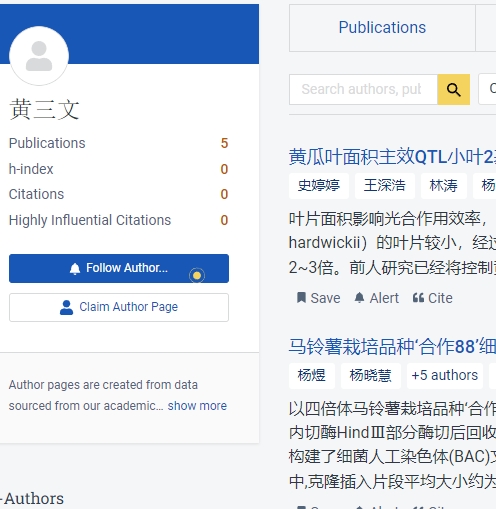Click Alert label under first paper
This screenshot has width=496, height=509.
point(384,298)
